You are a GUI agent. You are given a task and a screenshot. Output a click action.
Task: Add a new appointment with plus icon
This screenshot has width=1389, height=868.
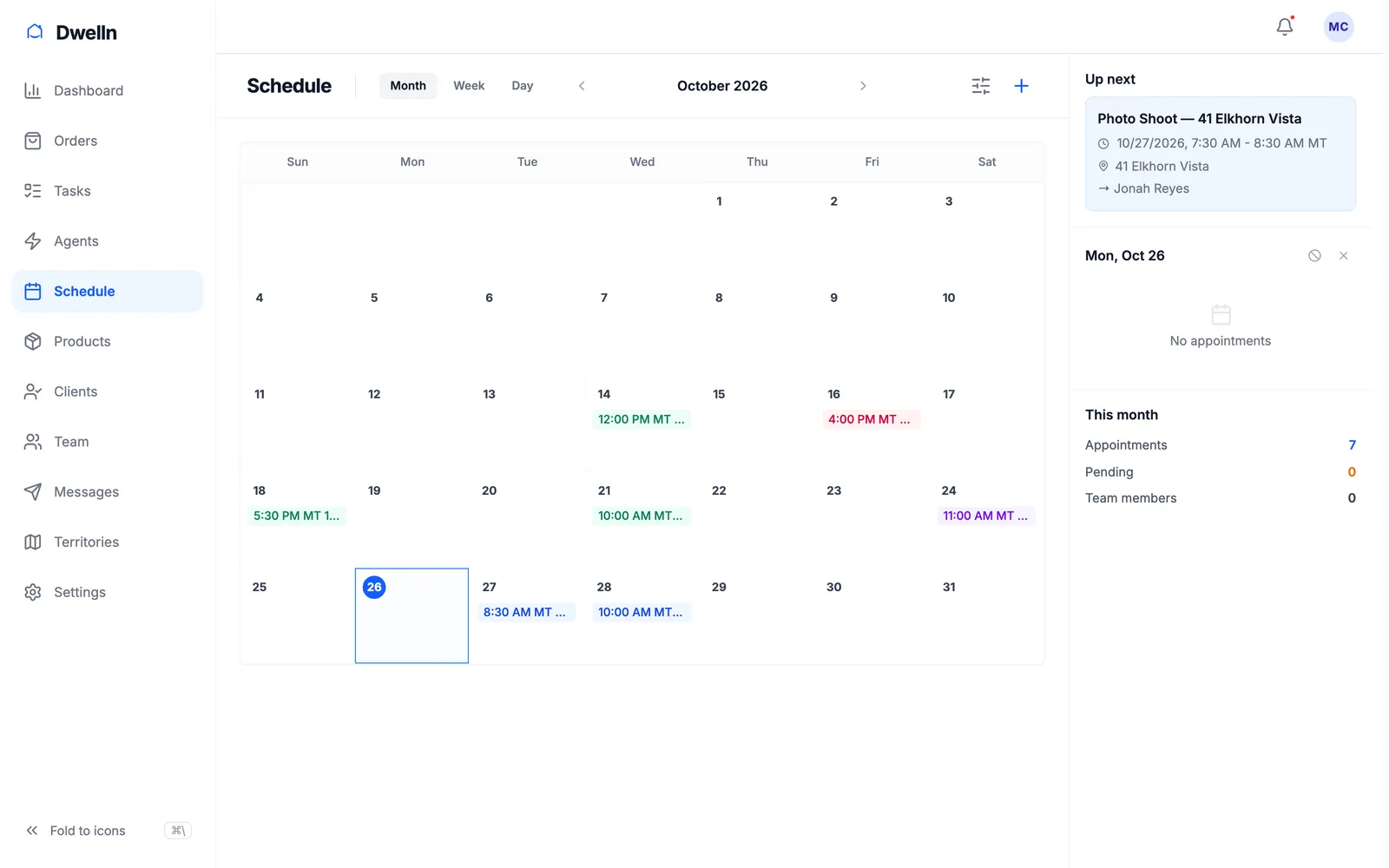tap(1021, 86)
